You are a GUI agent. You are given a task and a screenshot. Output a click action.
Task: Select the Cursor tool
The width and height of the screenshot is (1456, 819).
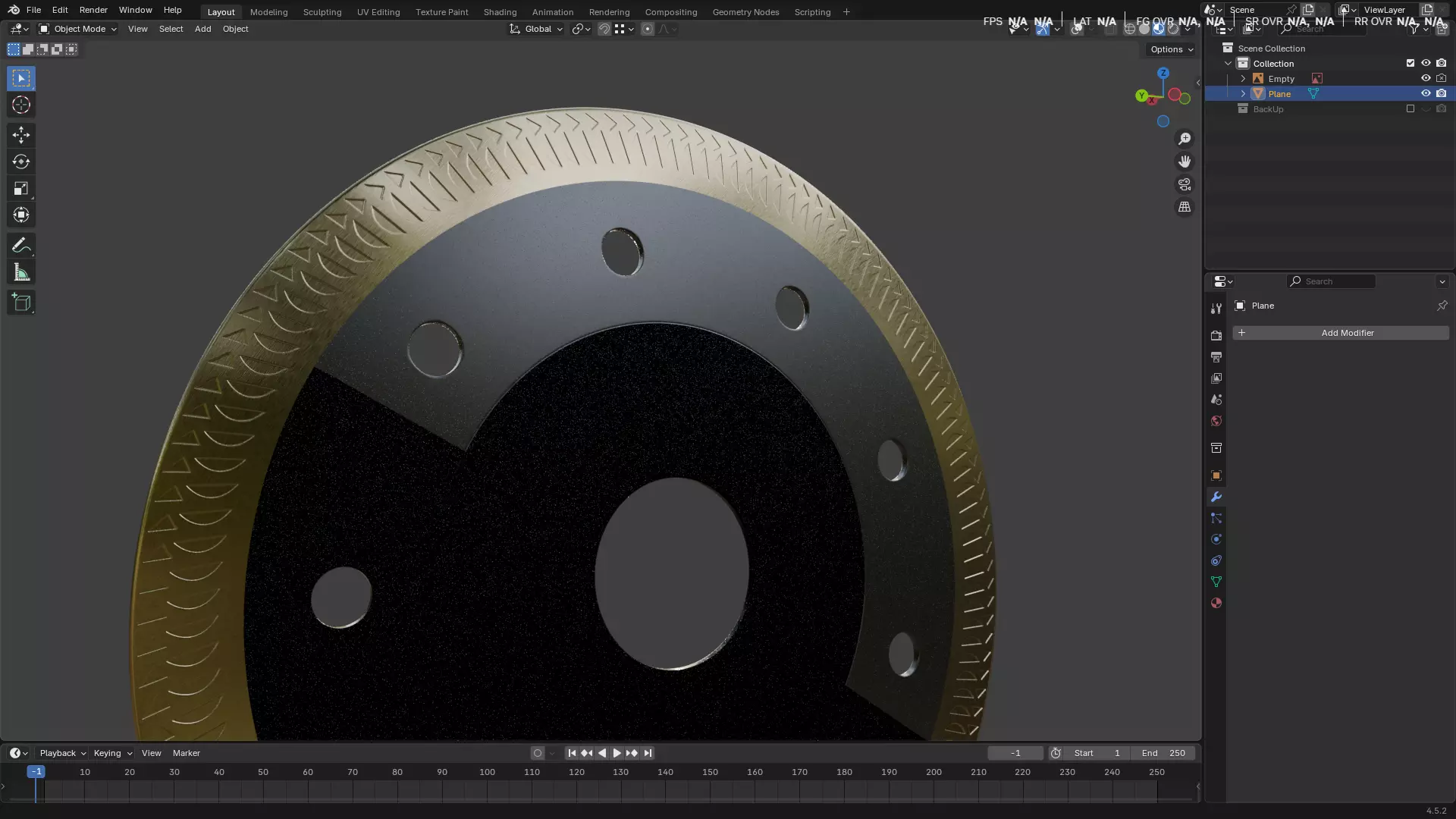pyautogui.click(x=21, y=105)
